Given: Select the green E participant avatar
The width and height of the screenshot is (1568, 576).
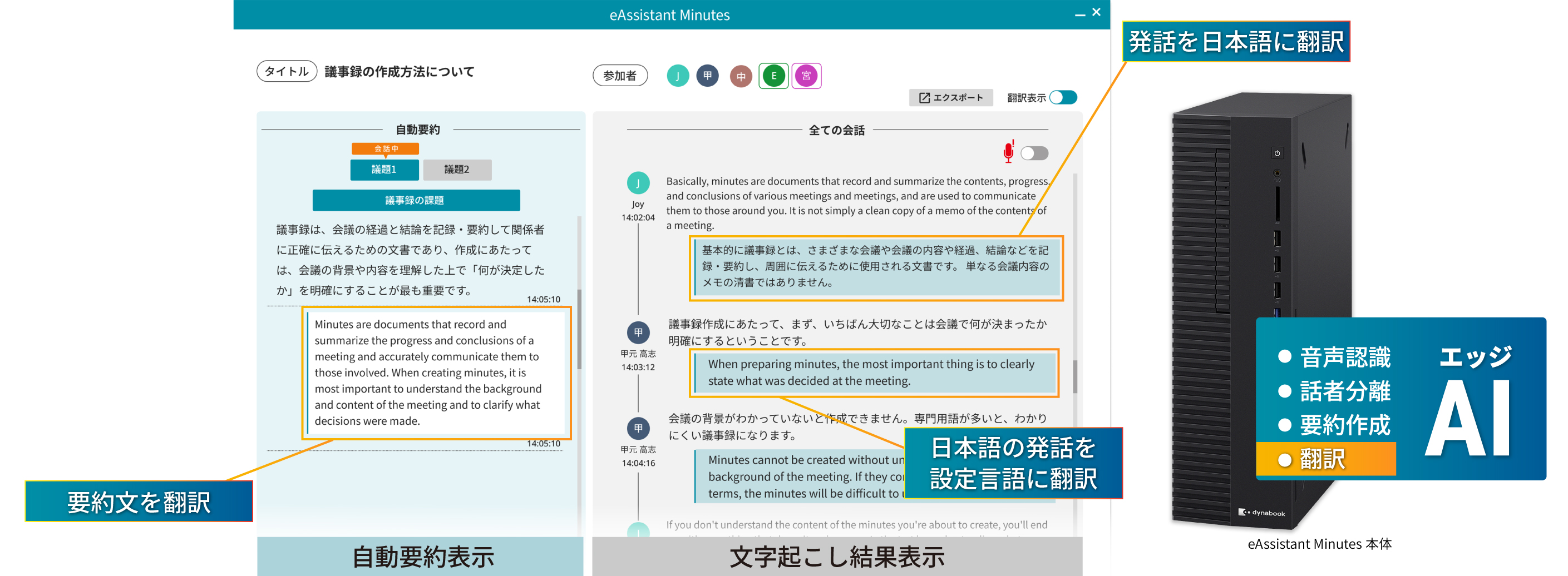Looking at the screenshot, I should pyautogui.click(x=773, y=76).
